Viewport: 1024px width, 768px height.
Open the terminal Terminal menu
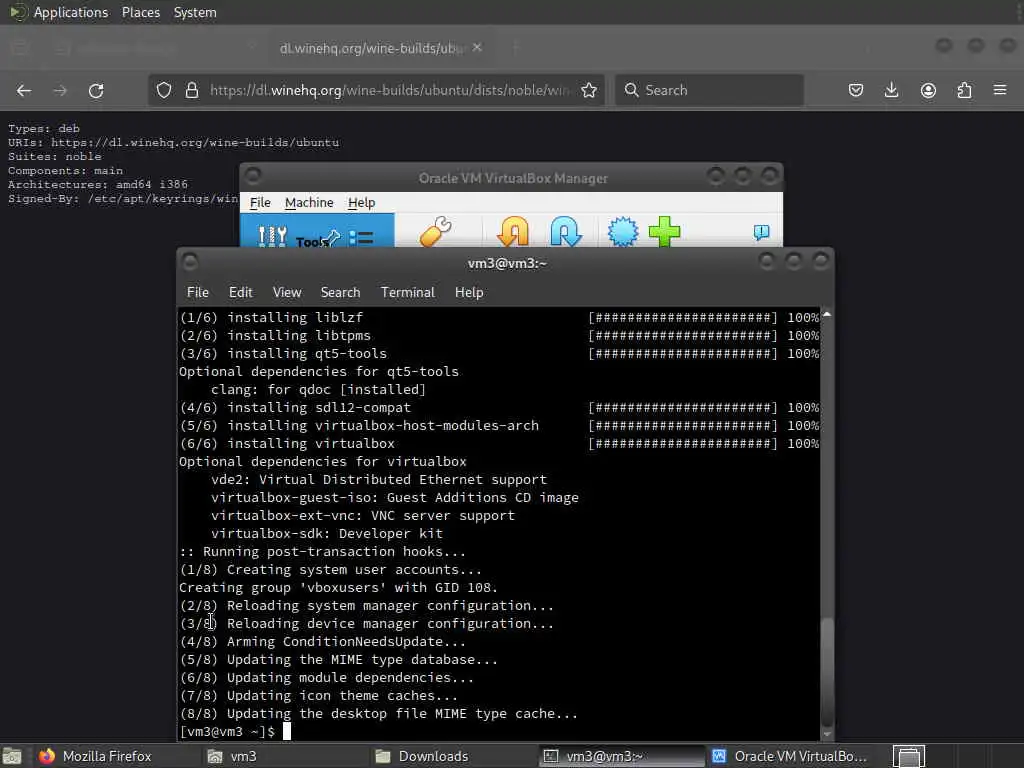(408, 293)
